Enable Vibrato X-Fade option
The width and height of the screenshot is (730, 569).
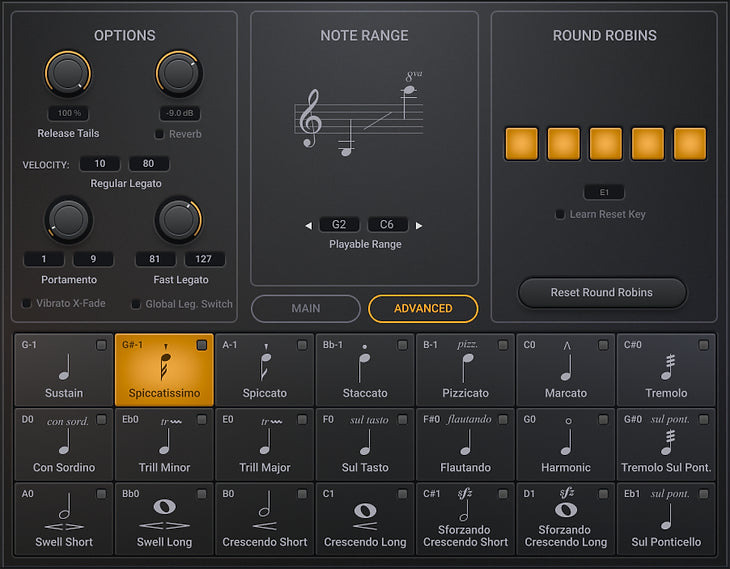[x=28, y=304]
